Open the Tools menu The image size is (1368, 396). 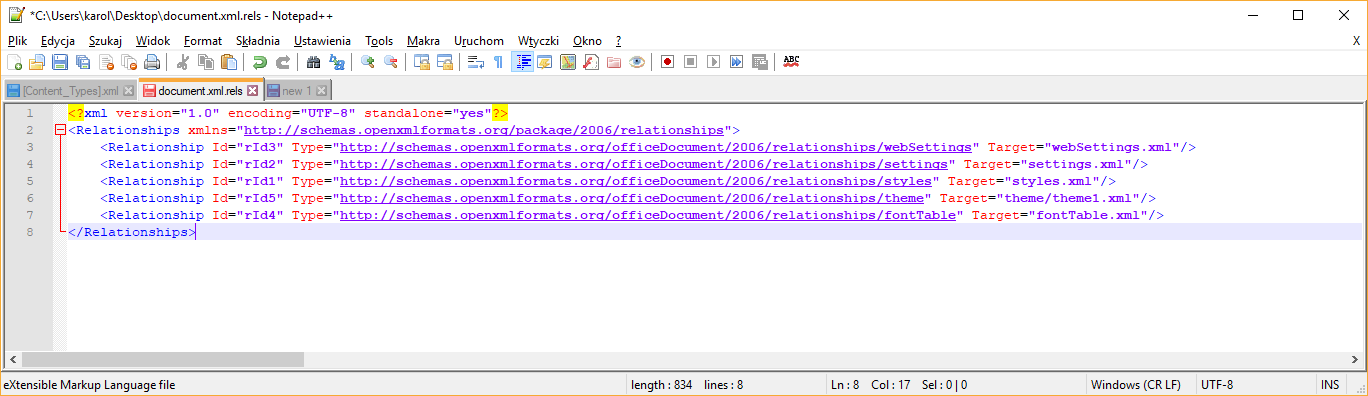click(x=379, y=41)
